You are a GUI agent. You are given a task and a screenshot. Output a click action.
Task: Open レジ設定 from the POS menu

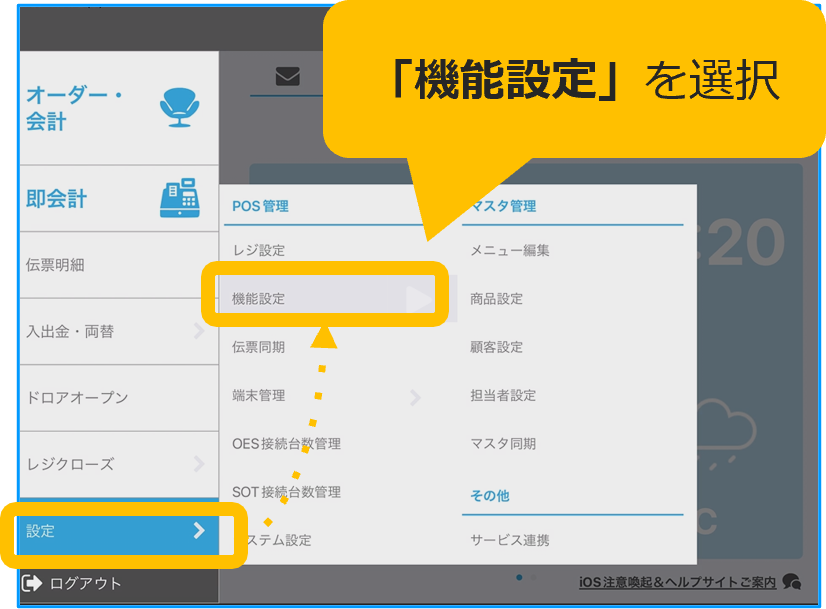(x=258, y=251)
